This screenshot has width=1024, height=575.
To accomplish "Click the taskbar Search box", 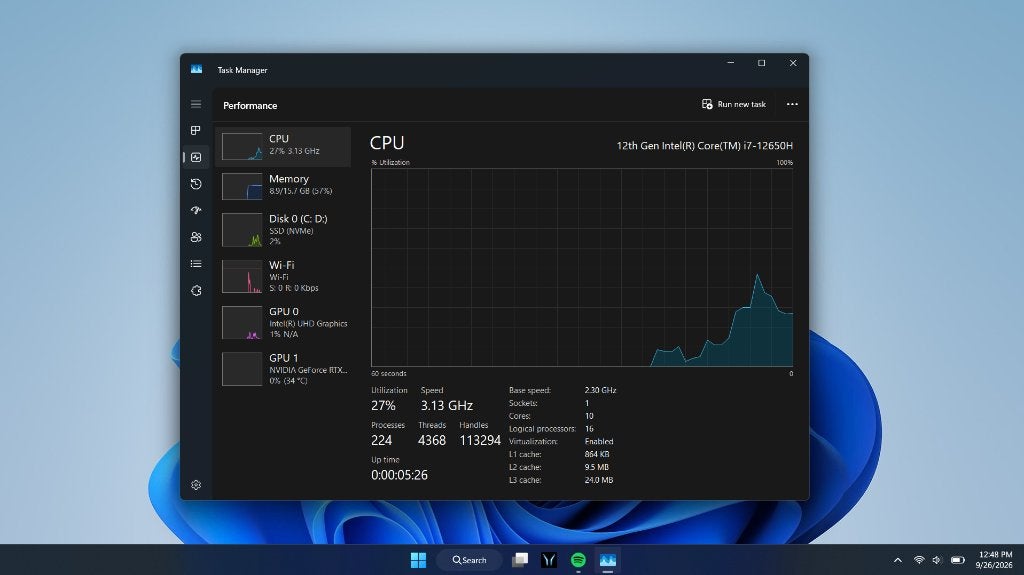I will click(x=470, y=560).
